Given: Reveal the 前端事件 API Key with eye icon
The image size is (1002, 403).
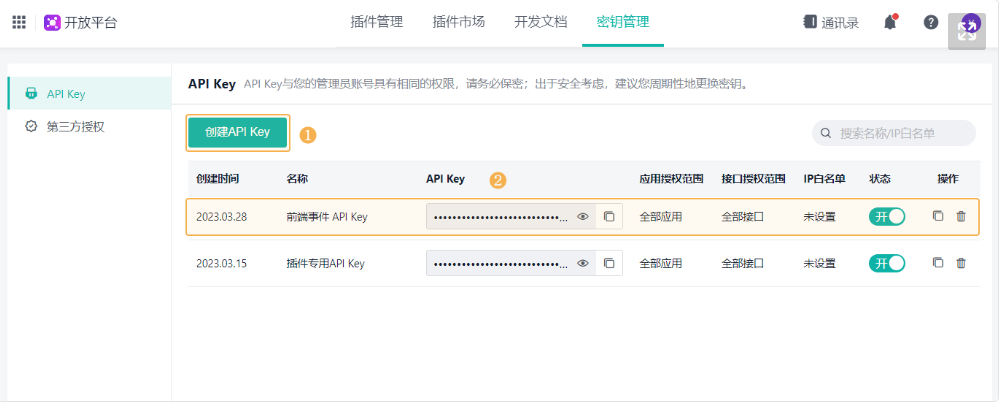Looking at the screenshot, I should (583, 216).
